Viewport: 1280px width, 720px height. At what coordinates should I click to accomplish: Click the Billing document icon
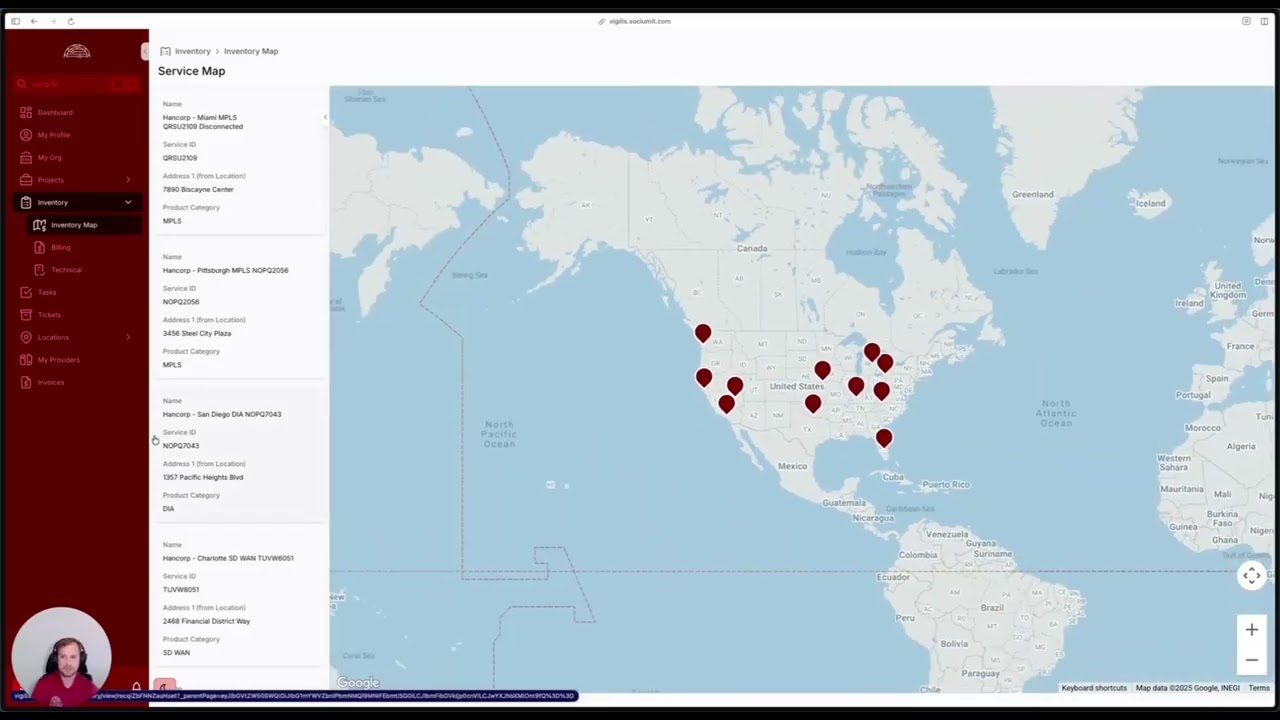tap(39, 247)
